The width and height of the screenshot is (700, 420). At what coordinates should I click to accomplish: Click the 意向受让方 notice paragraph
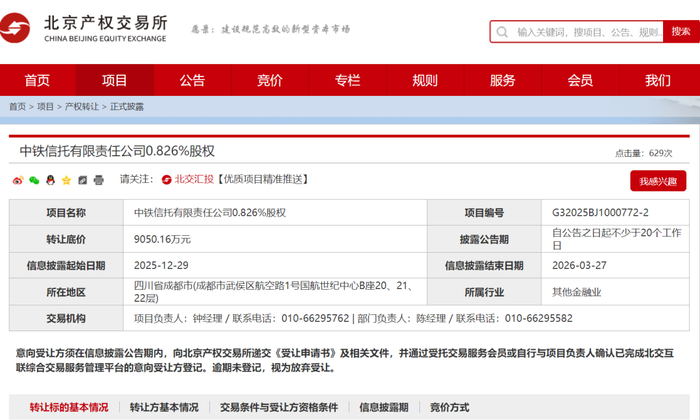tap(345, 361)
